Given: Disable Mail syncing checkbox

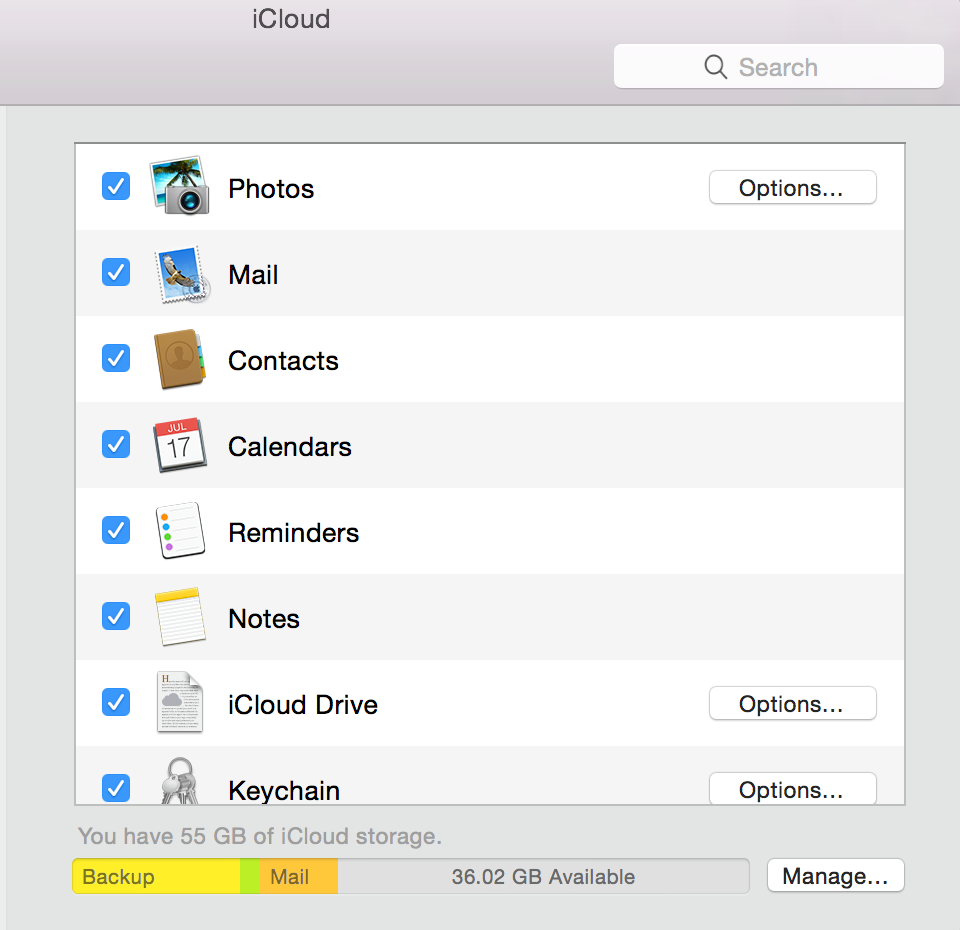Looking at the screenshot, I should (116, 273).
